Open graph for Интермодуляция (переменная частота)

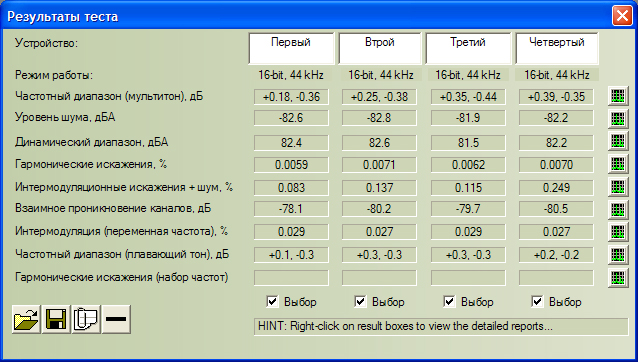coord(618,232)
